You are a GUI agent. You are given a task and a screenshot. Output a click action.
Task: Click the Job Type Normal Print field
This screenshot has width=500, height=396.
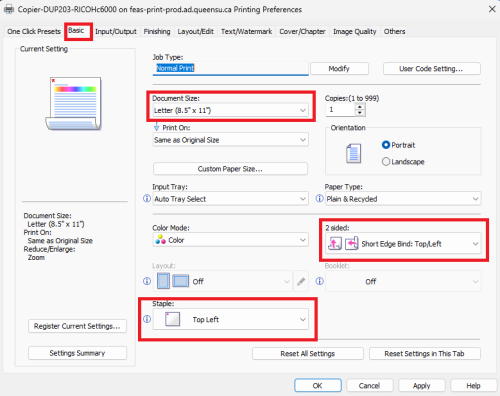click(231, 68)
